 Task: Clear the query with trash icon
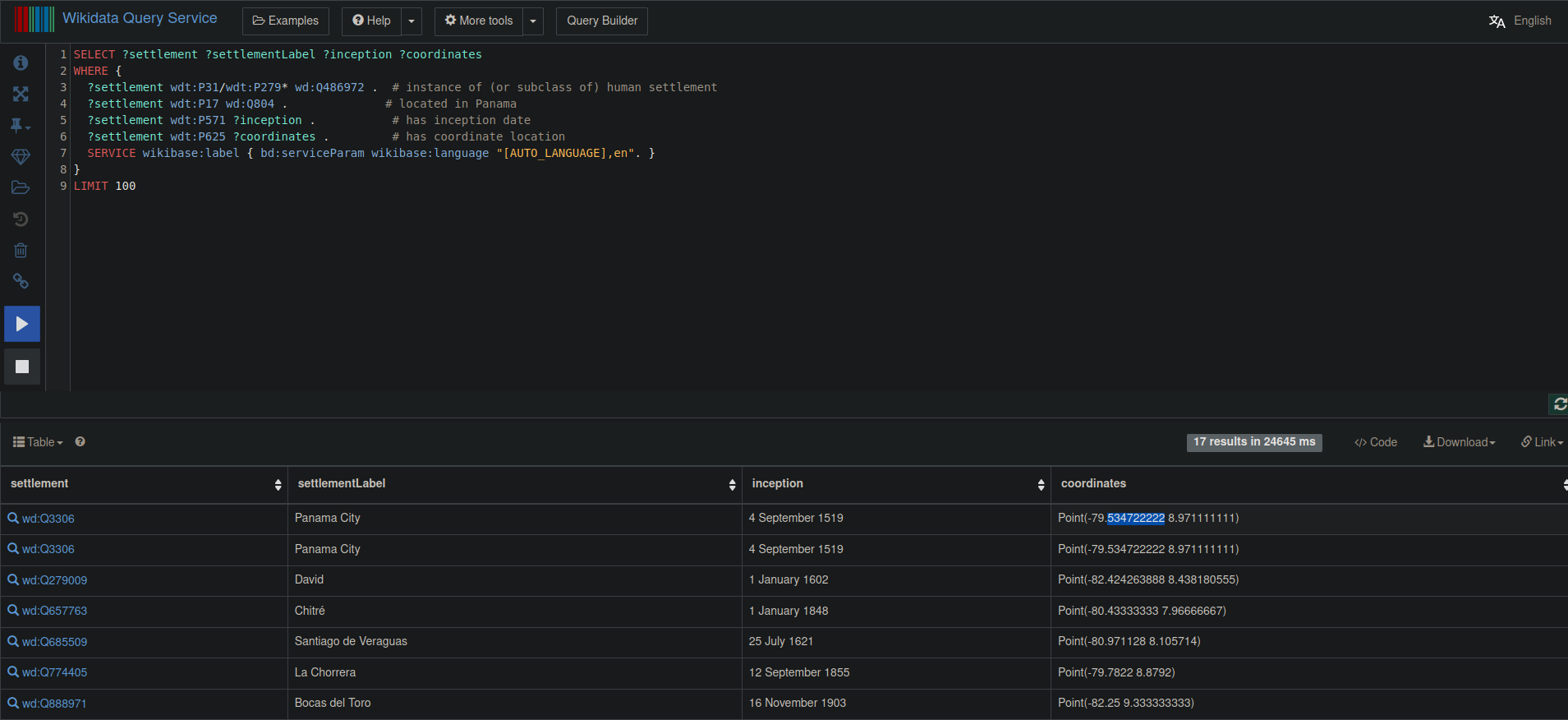(21, 250)
